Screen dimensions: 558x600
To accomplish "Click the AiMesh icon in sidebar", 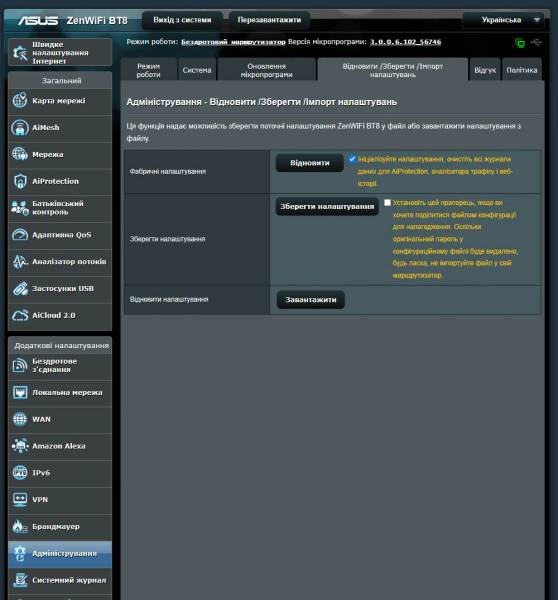I will [20, 127].
